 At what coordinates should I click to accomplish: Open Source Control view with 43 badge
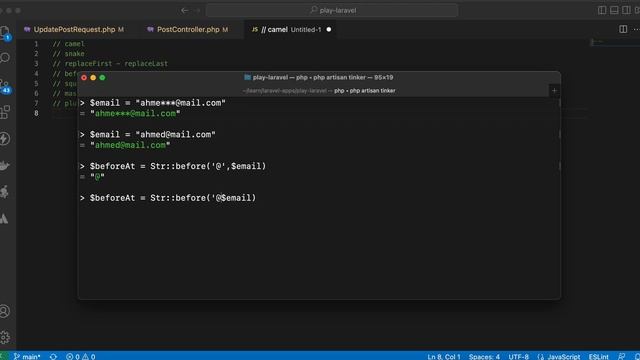pos(5,86)
